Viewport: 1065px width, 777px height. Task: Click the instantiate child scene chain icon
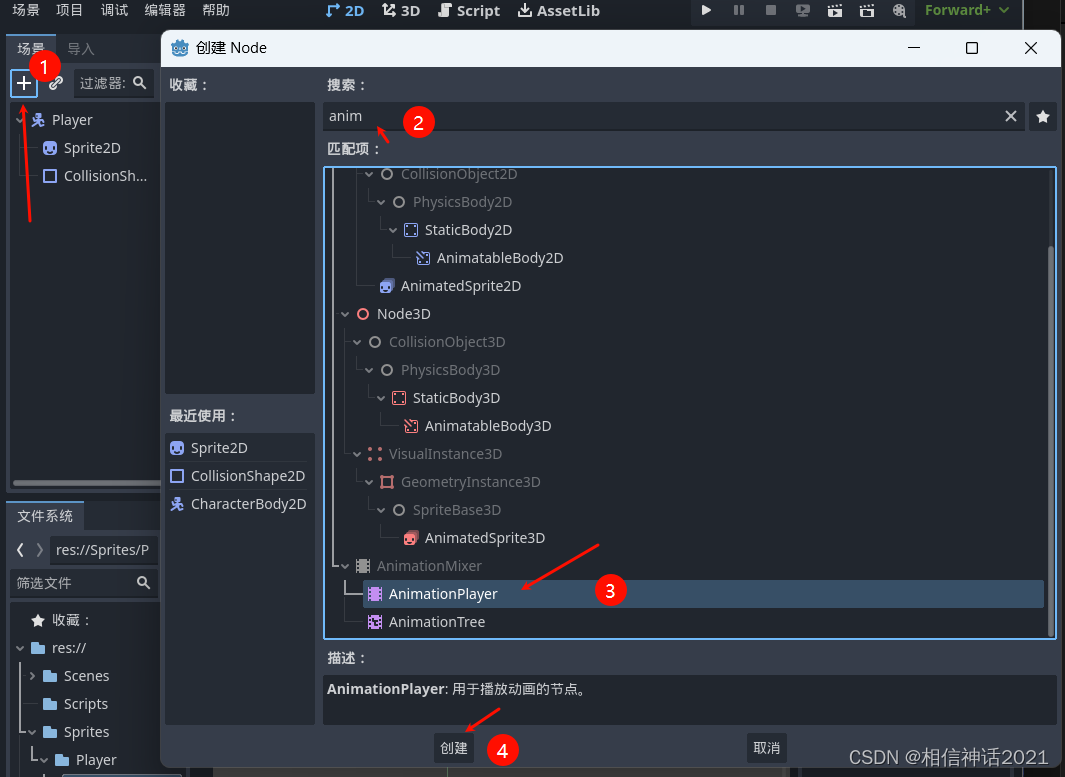(55, 83)
